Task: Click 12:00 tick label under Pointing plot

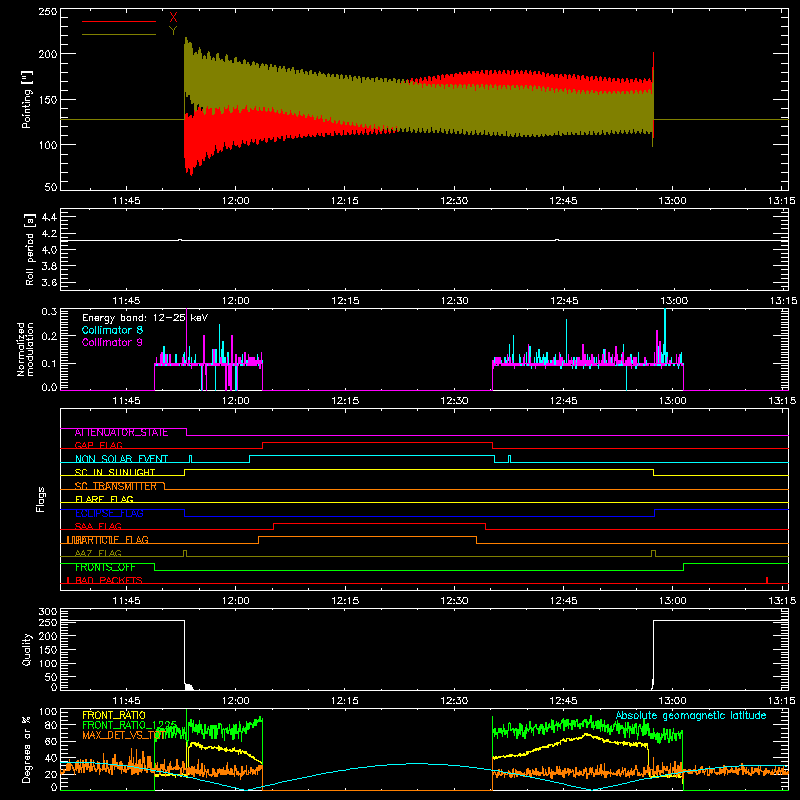Action: pos(235,201)
